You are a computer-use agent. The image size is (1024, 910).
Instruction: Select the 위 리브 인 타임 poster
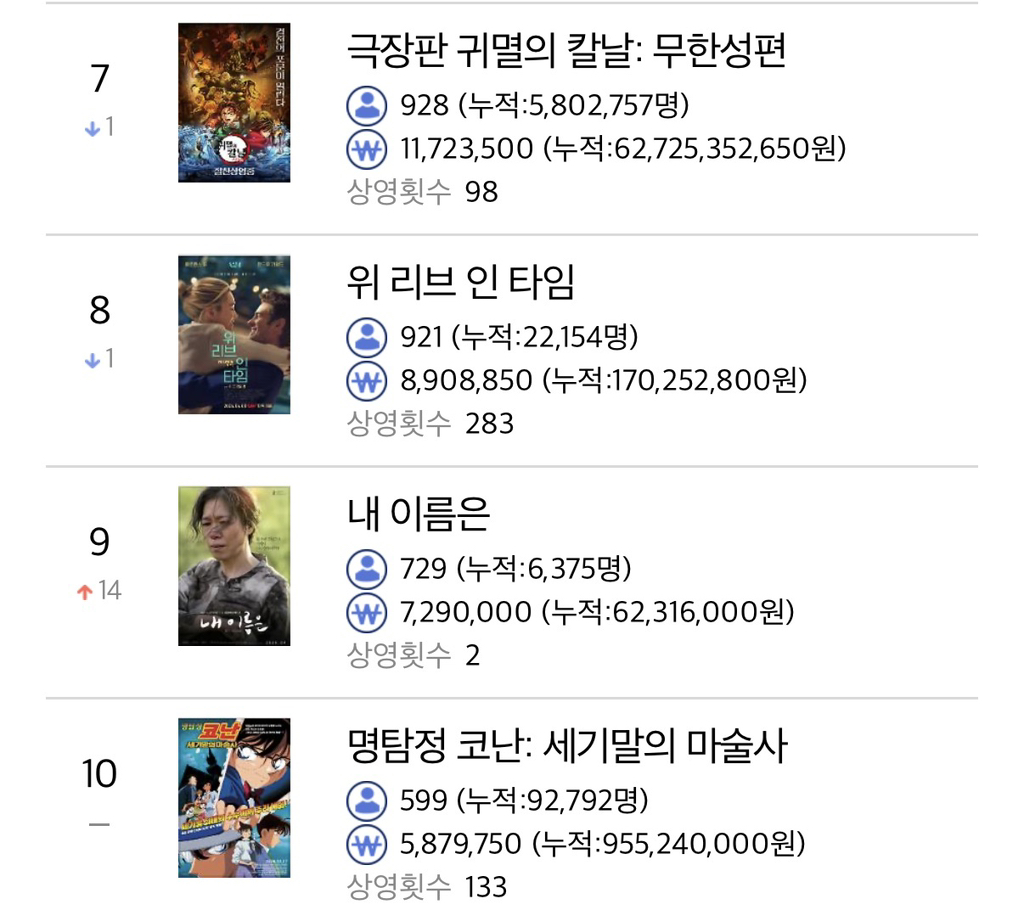[234, 334]
